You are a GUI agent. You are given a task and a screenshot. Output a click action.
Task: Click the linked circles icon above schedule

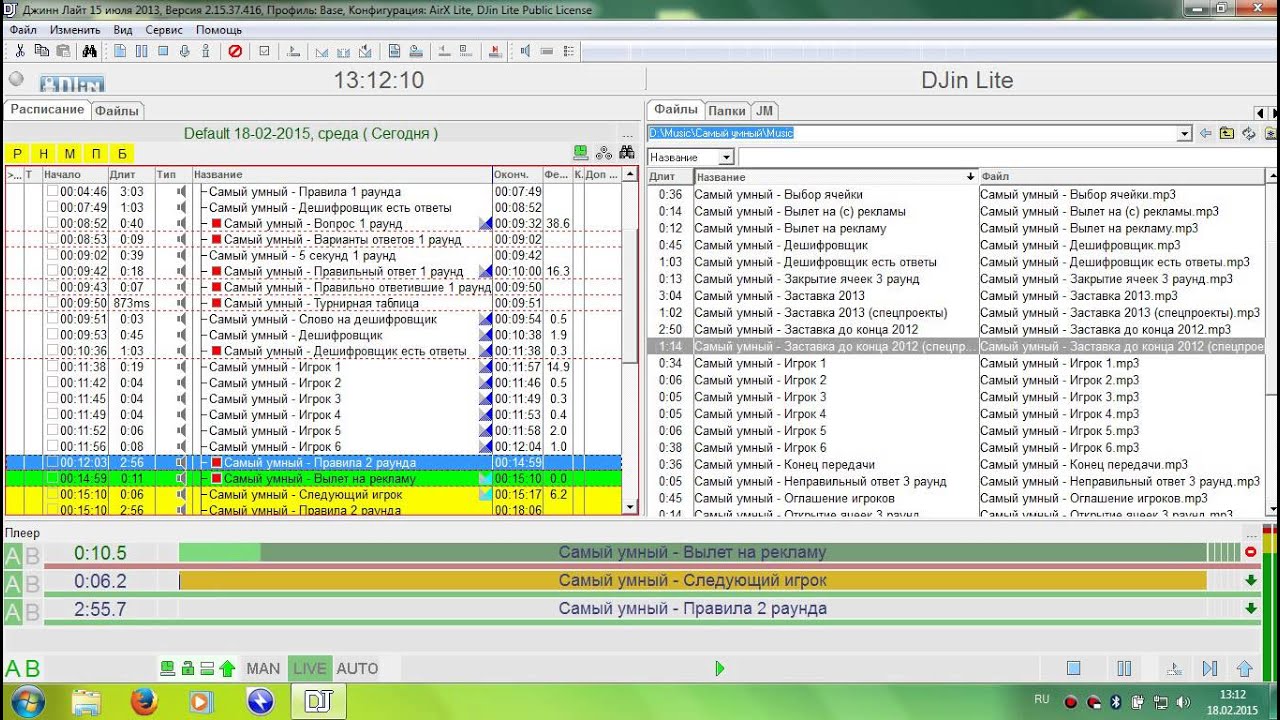point(603,152)
